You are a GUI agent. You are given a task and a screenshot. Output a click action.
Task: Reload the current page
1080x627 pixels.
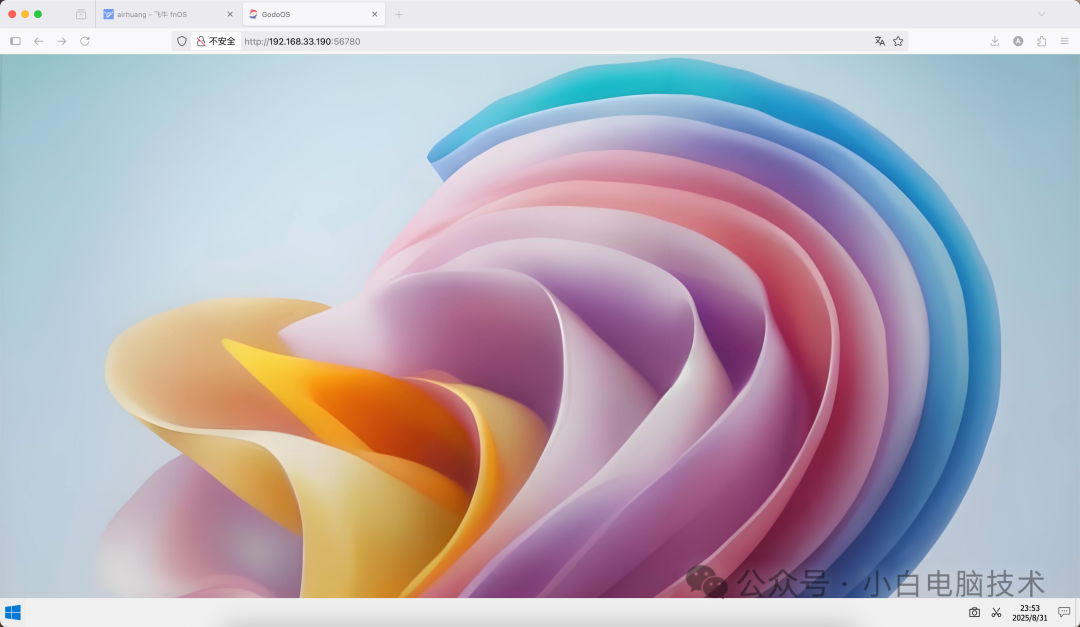(85, 41)
